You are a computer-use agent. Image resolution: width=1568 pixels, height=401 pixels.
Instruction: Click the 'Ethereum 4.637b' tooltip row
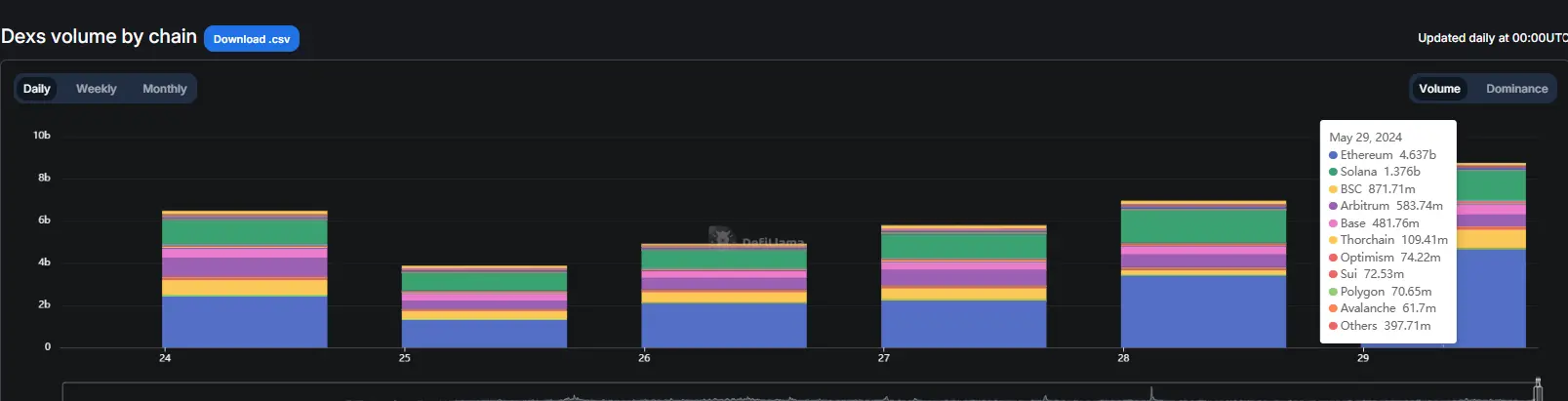[x=1383, y=155]
